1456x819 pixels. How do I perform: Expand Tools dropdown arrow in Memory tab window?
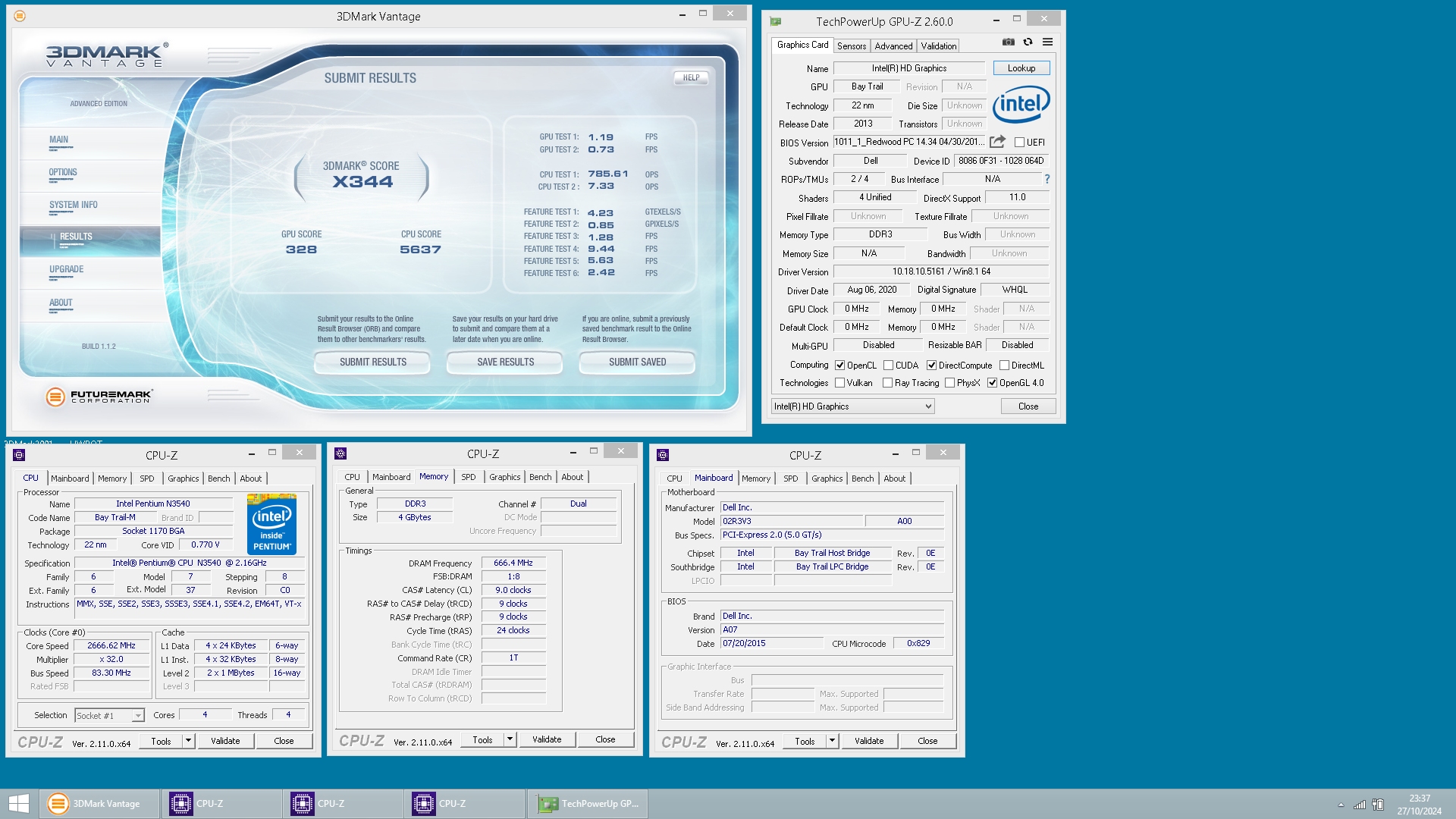[510, 739]
